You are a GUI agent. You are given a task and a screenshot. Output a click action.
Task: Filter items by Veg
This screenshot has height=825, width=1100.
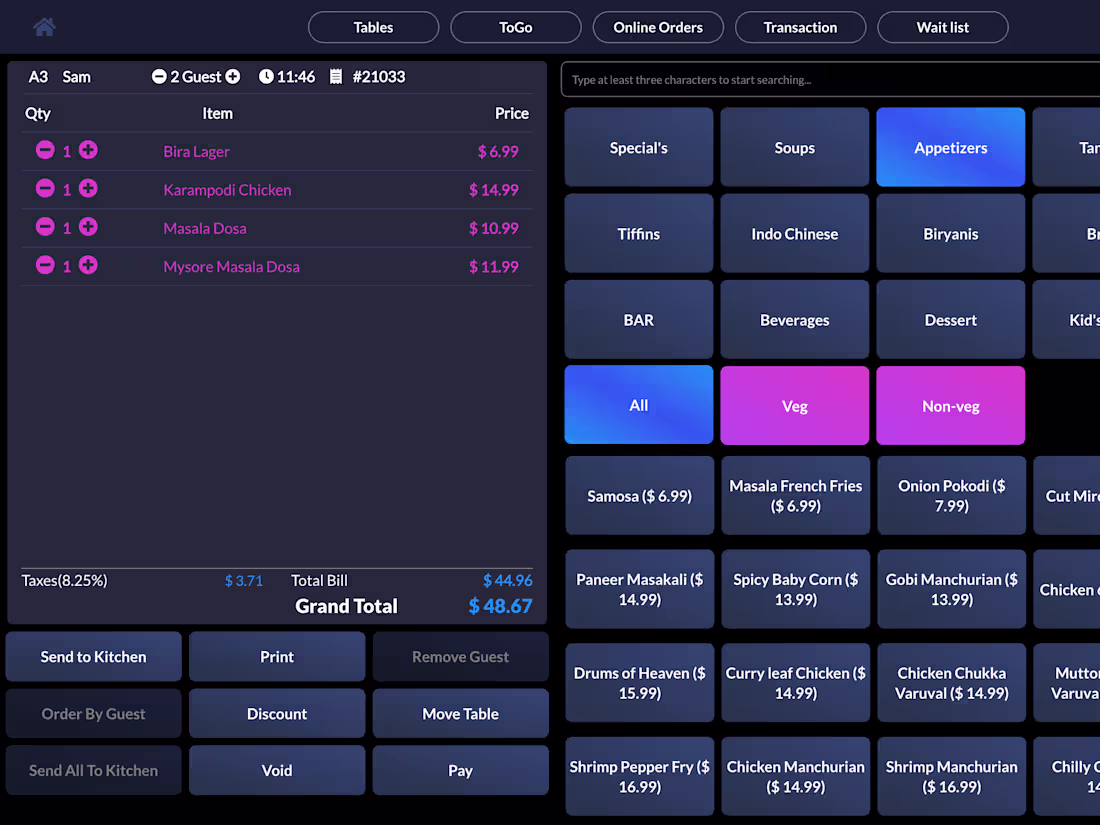click(x=795, y=405)
